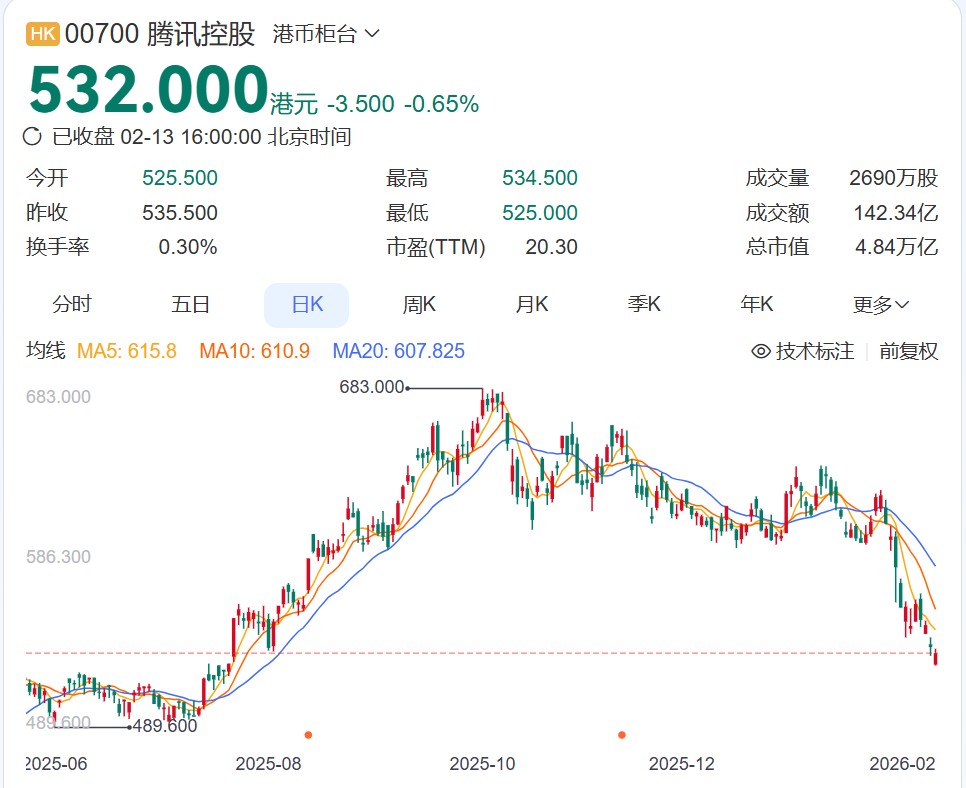Switch to the 五日 tab

coord(190,304)
